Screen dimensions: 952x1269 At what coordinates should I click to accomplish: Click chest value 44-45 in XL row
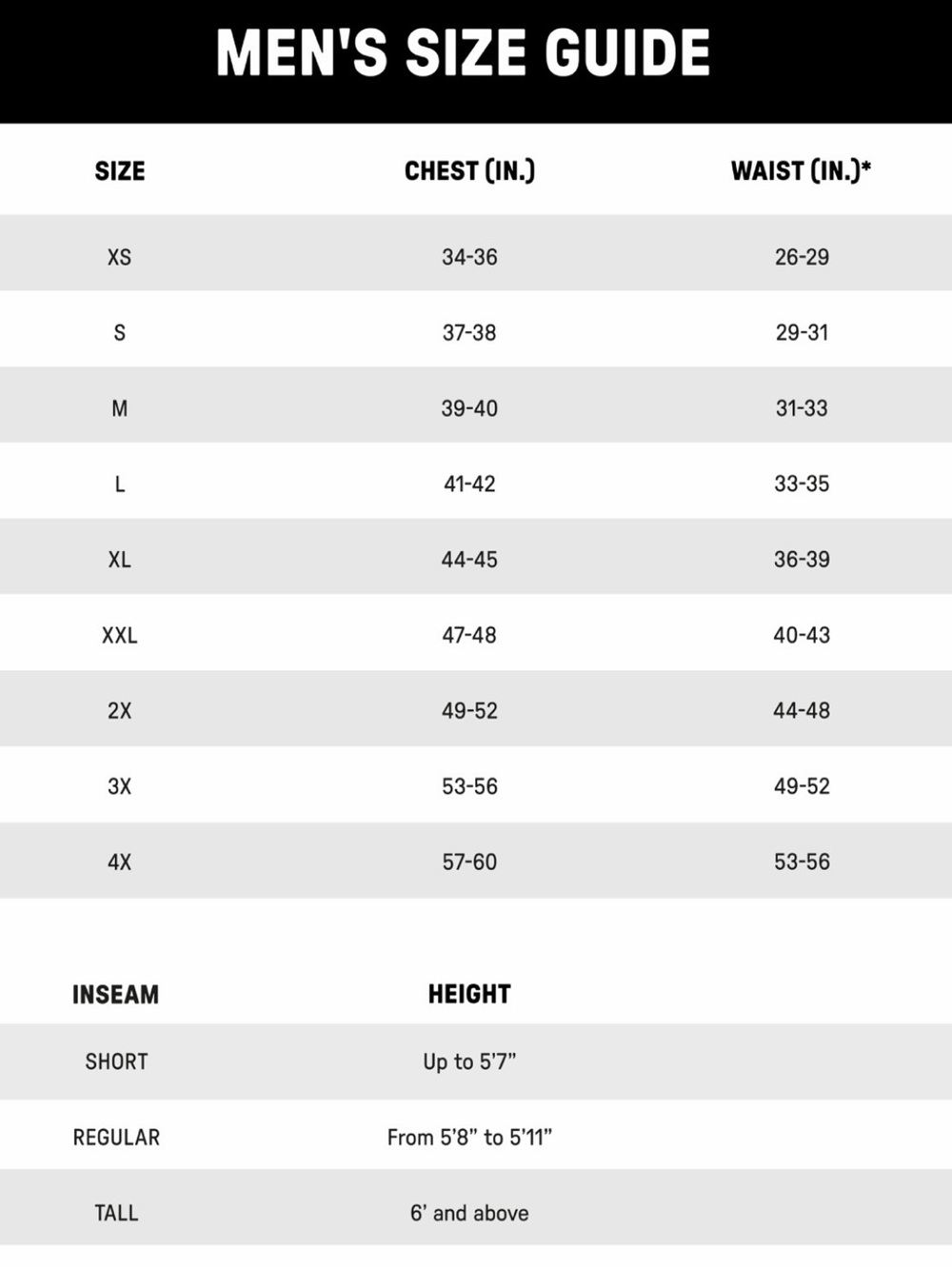(469, 560)
